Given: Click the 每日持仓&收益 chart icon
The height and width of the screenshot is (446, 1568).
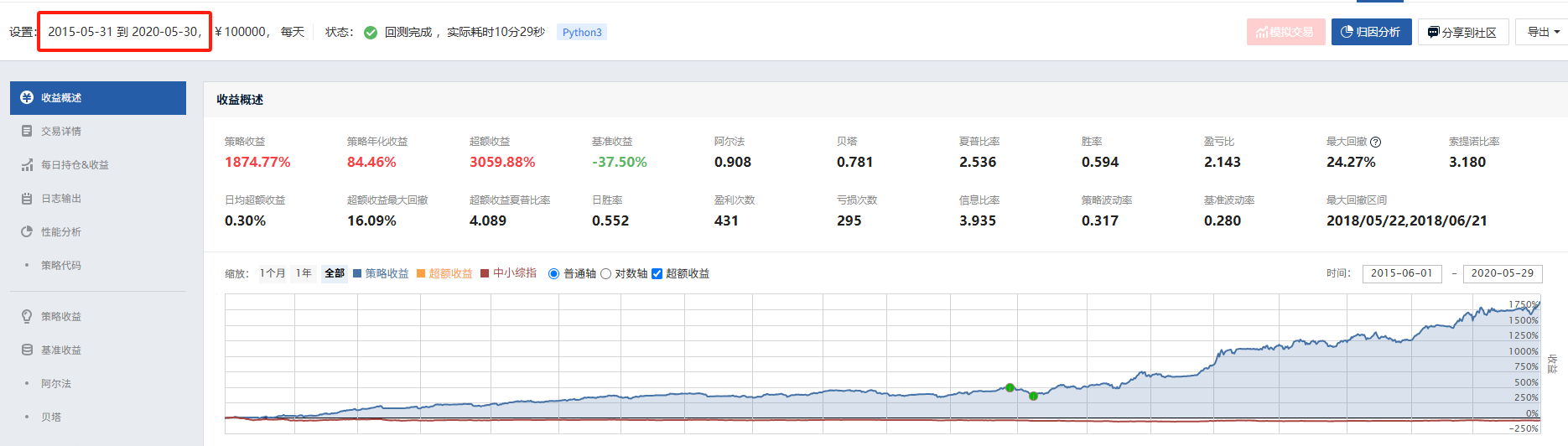Looking at the screenshot, I should [27, 165].
